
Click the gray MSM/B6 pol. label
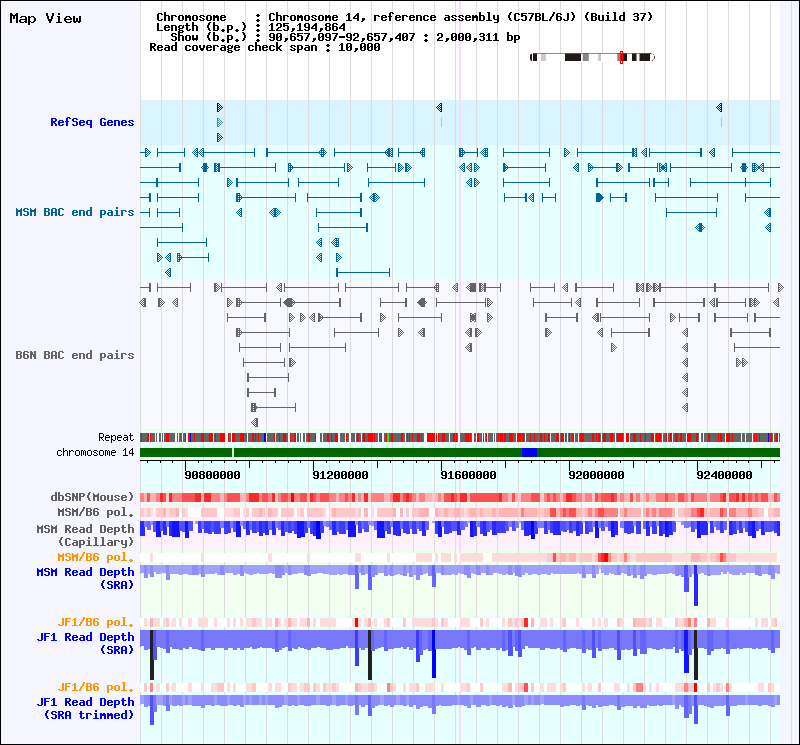click(95, 512)
